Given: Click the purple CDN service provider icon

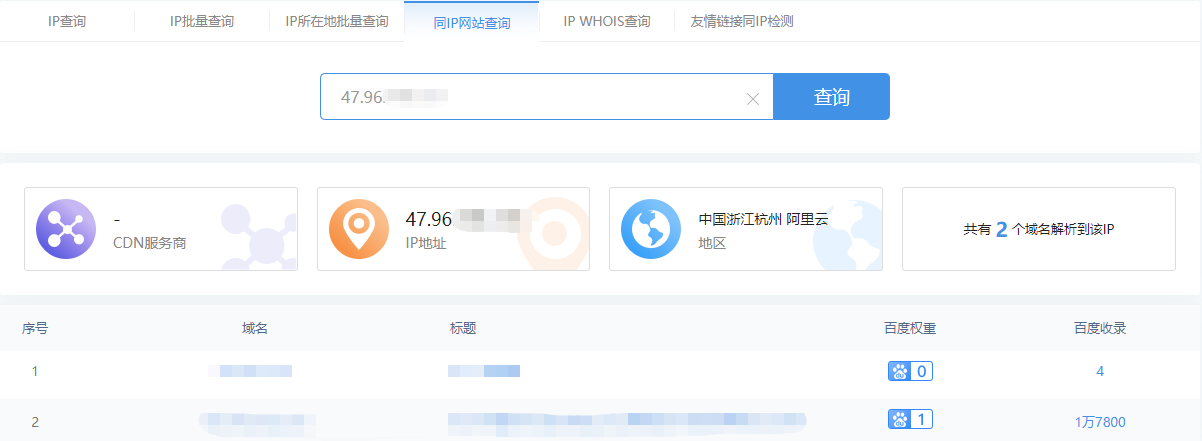Looking at the screenshot, I should 65,229.
